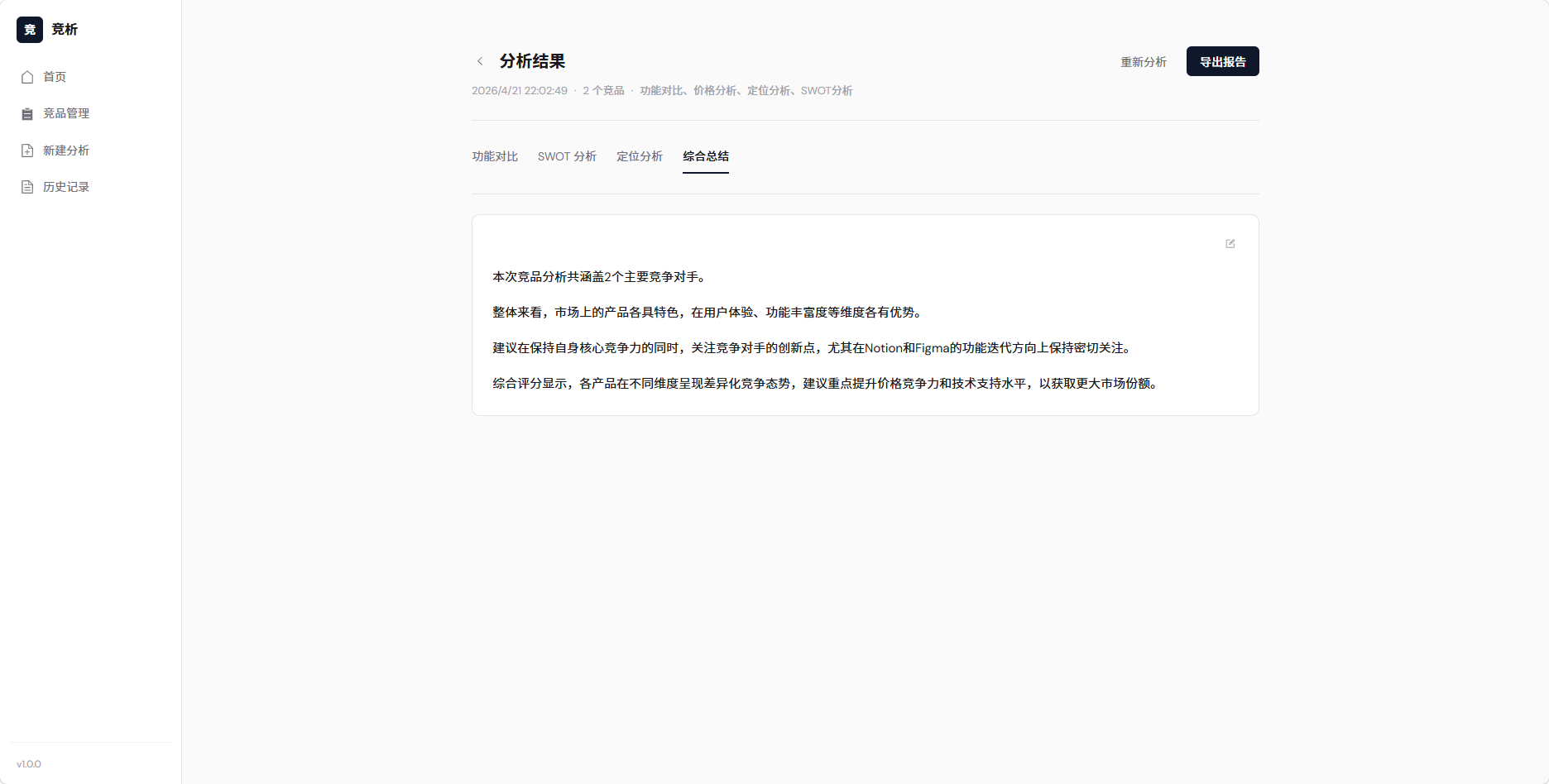Screen dimensions: 1549x784
Task: Open the 竞品管理 sidebar menu item
Action: (66, 113)
